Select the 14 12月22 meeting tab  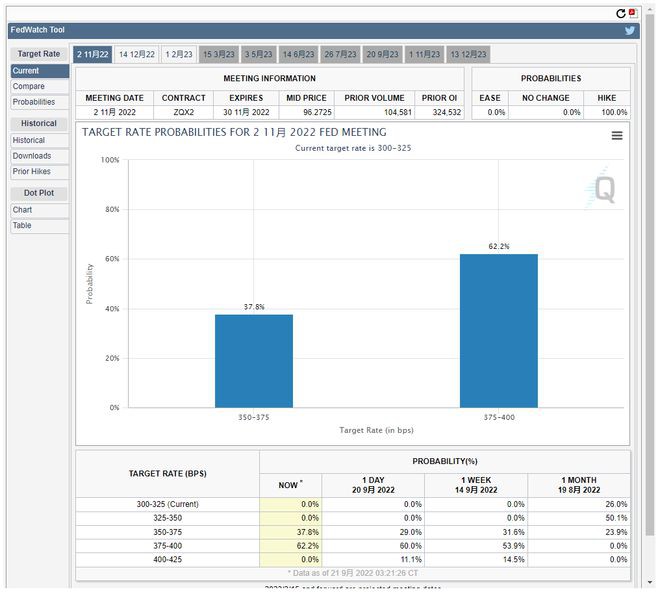click(x=136, y=54)
